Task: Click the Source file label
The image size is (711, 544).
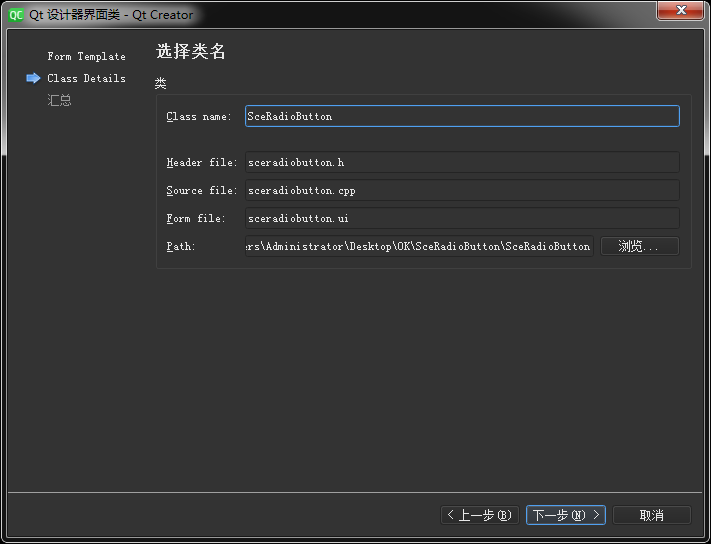Action: pos(202,190)
